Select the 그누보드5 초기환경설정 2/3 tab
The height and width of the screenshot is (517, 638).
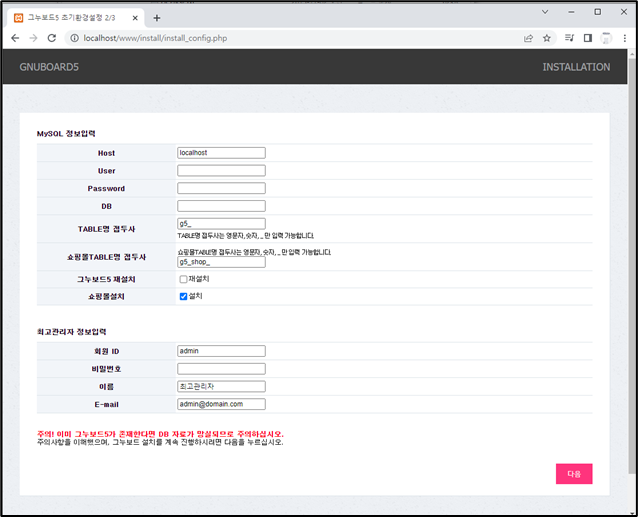[x=76, y=18]
